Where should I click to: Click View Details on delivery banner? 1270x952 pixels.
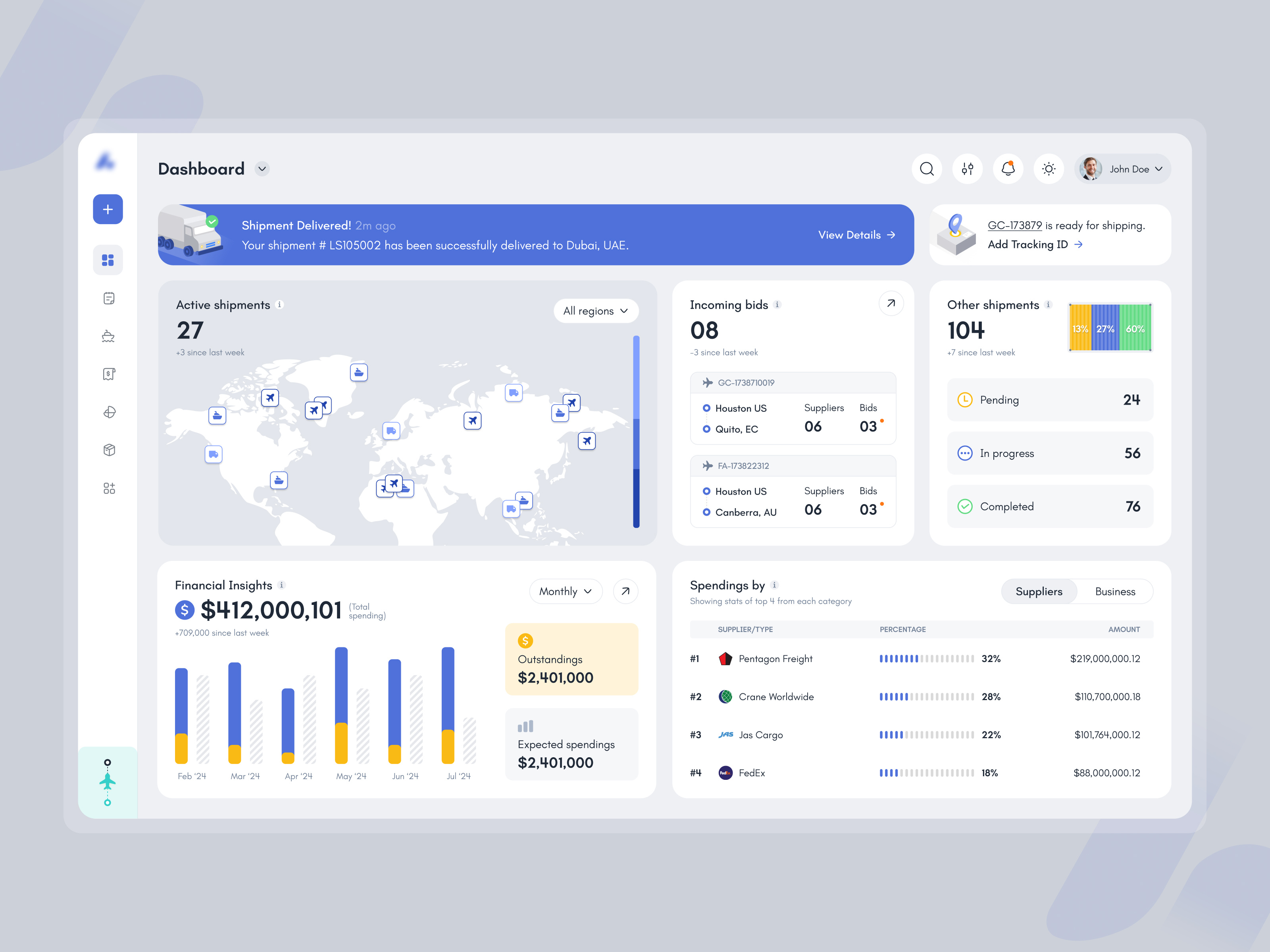tap(856, 235)
